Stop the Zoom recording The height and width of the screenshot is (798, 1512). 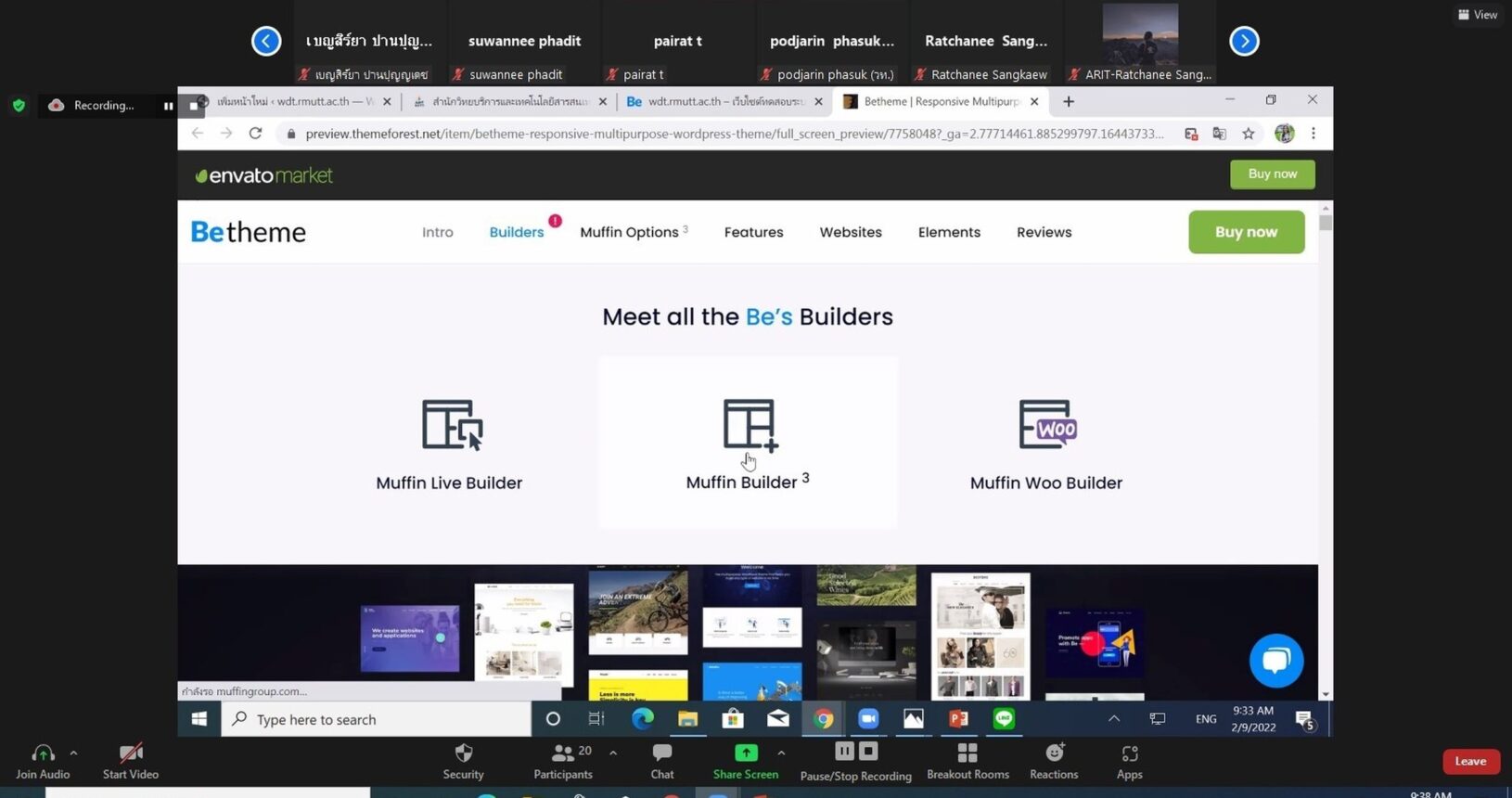click(x=868, y=751)
